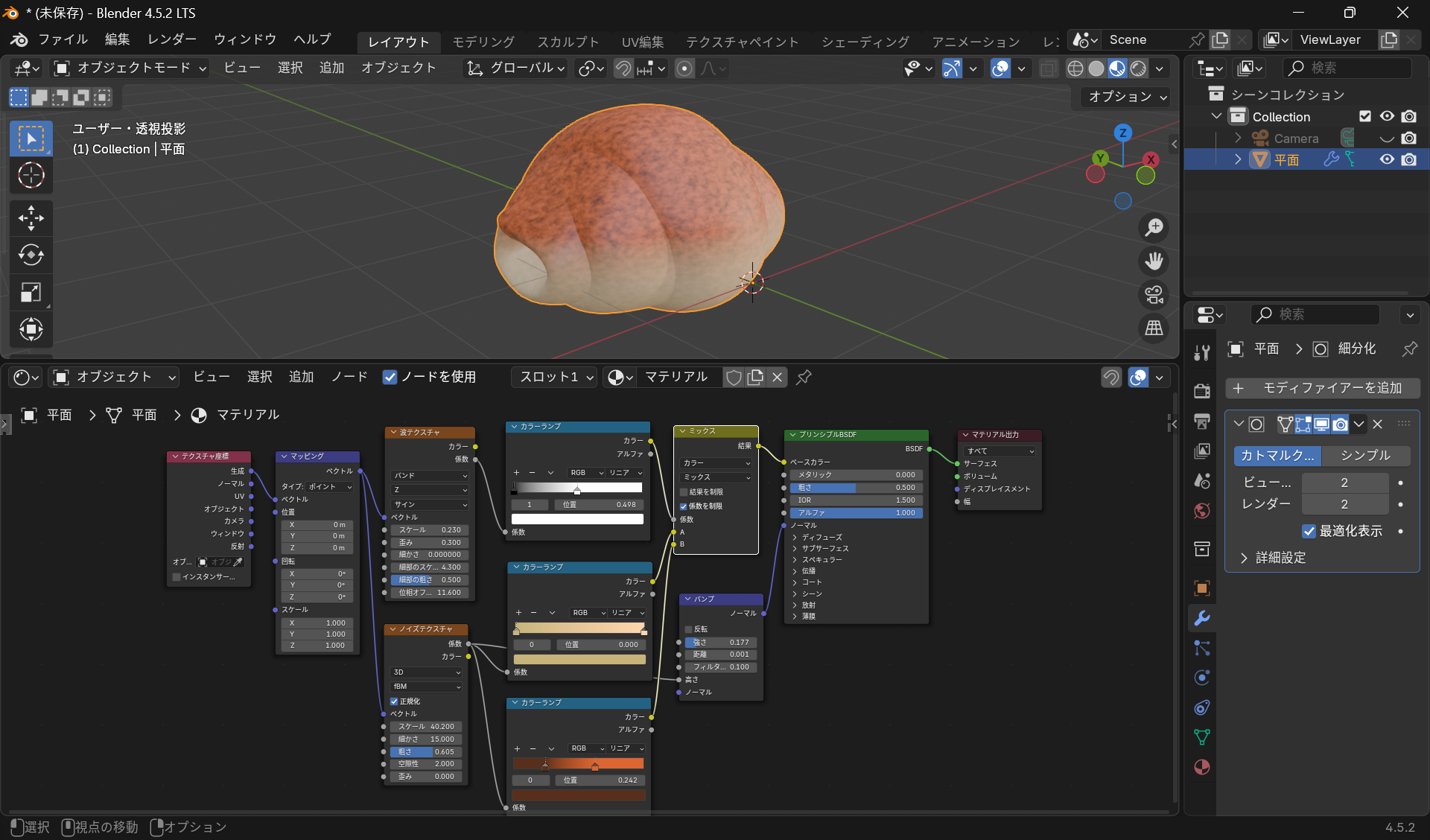
Task: Select the Scale tool icon
Action: click(x=31, y=292)
